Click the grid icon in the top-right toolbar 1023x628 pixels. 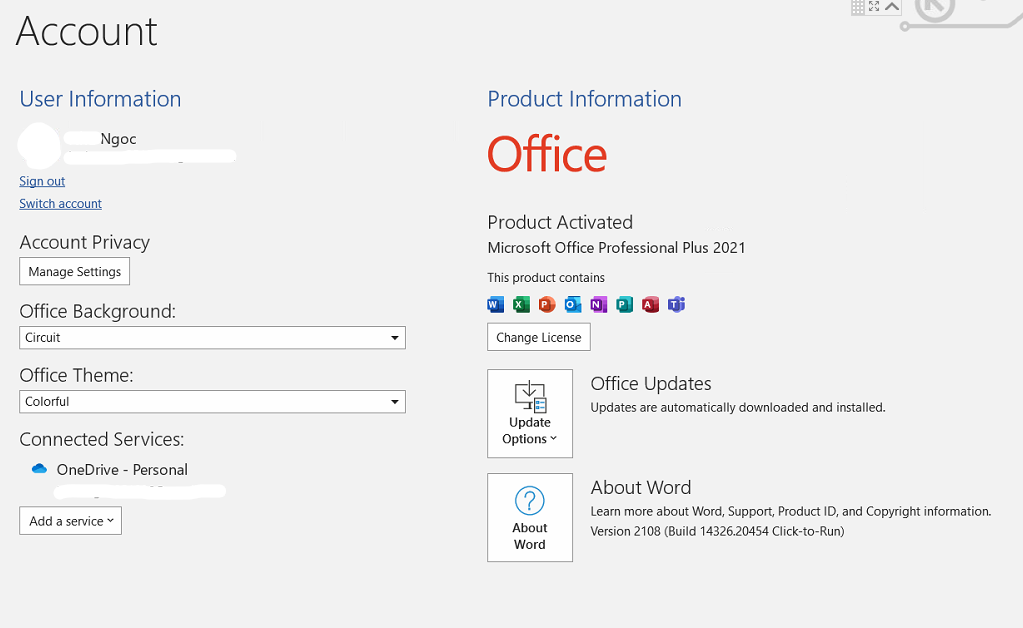coord(858,7)
